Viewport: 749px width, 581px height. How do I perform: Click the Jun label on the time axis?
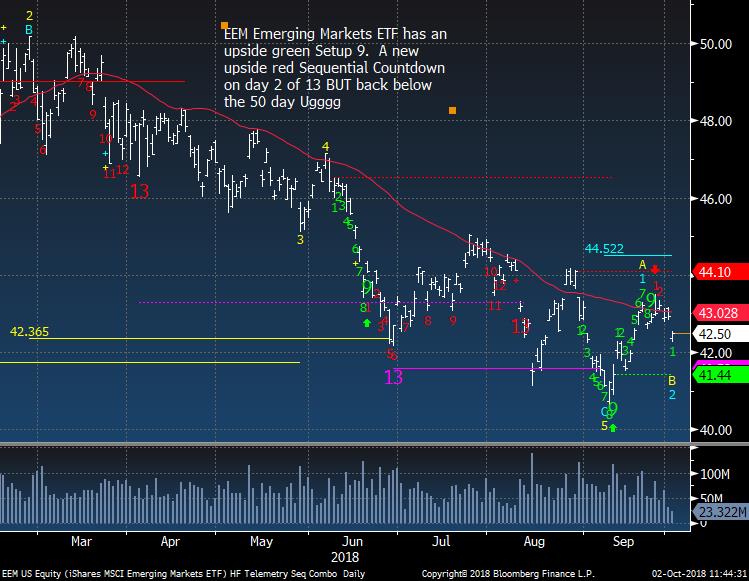[x=353, y=541]
